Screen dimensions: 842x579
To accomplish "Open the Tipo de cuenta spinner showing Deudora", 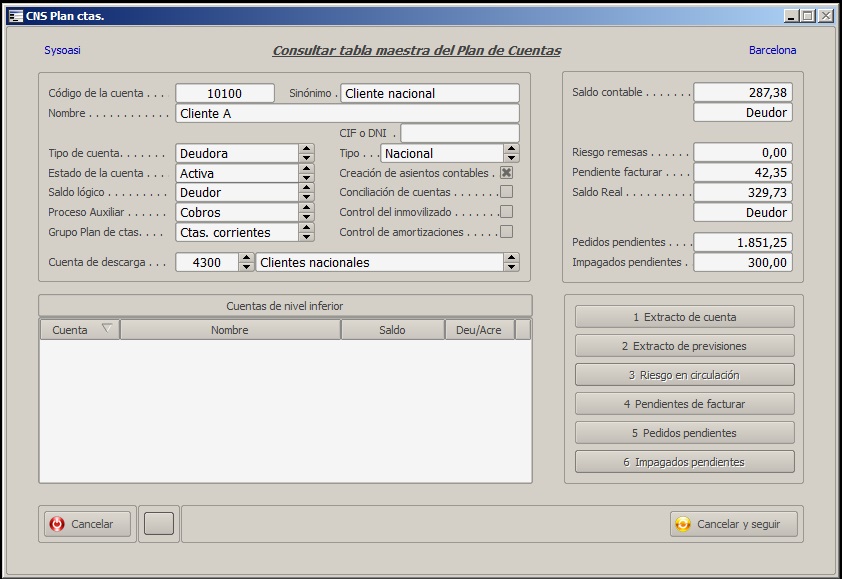I will (x=307, y=153).
